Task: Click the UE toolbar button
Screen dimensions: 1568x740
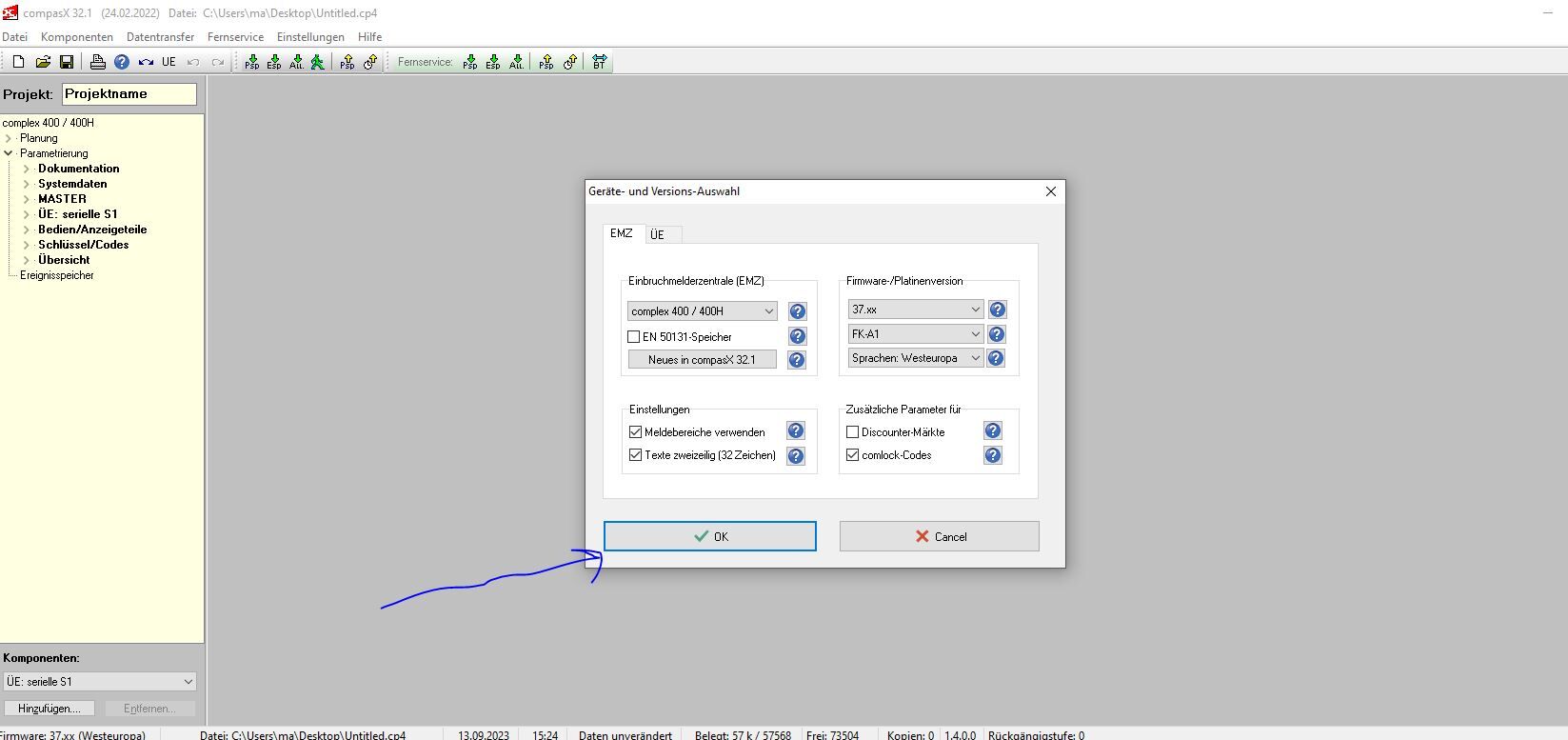Action: click(169, 62)
